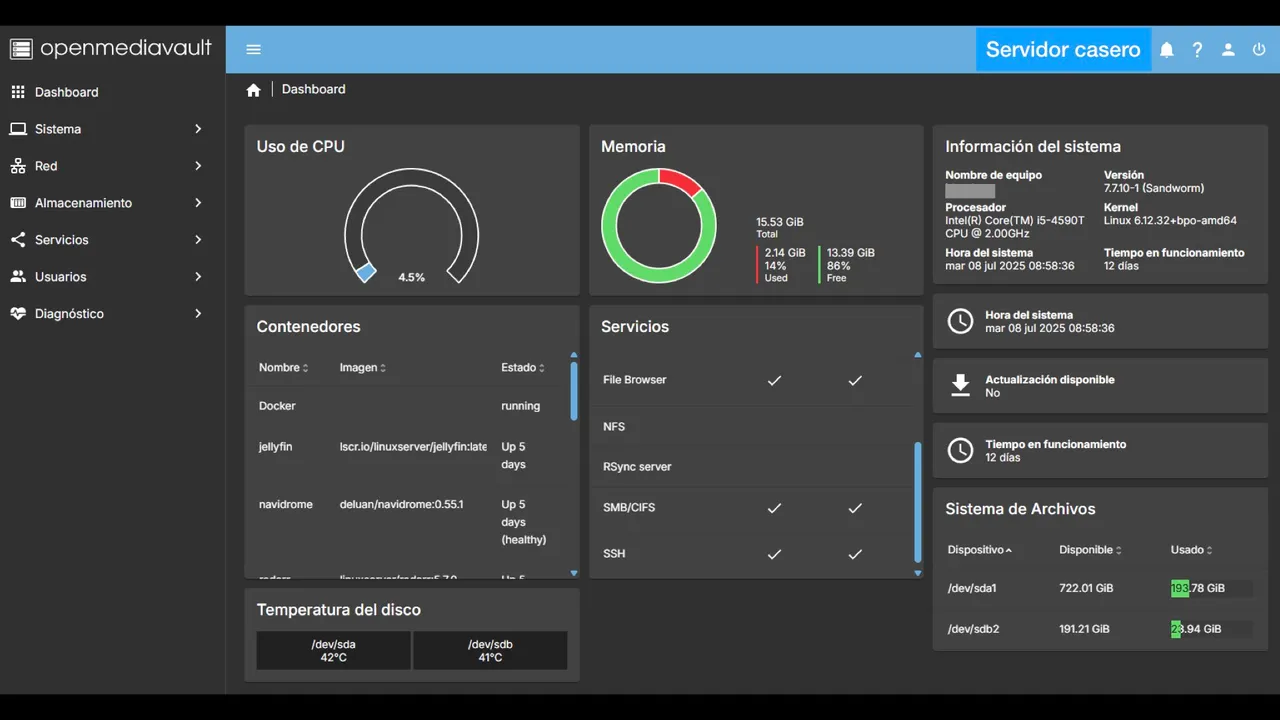The width and height of the screenshot is (1280, 720).
Task: Click the /dev/sda1 used space bar
Action: click(x=1211, y=588)
